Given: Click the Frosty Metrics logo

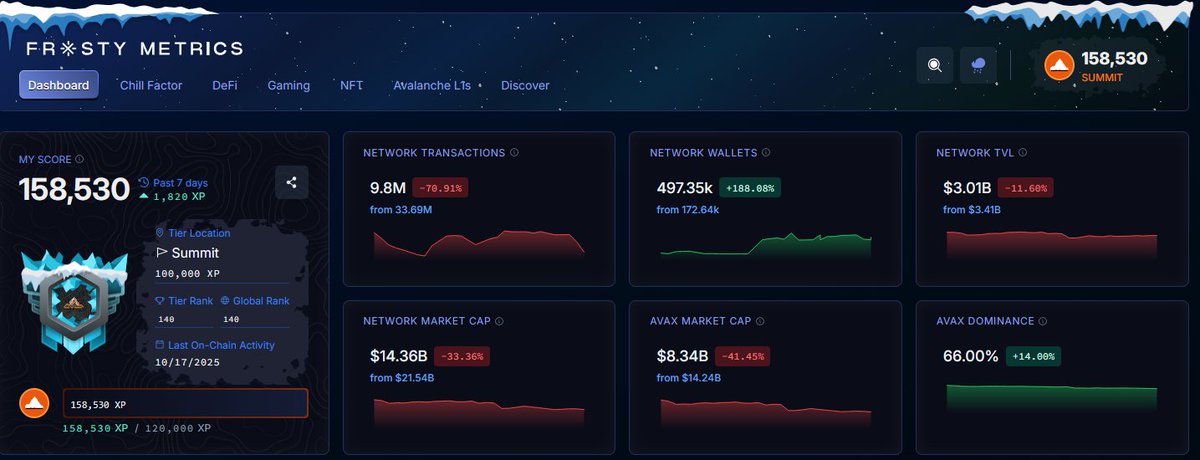Looking at the screenshot, I should [x=134, y=48].
